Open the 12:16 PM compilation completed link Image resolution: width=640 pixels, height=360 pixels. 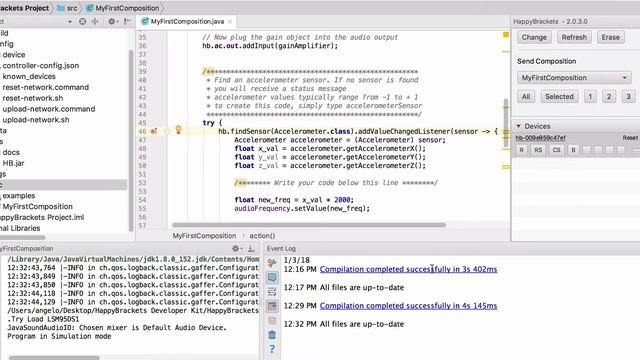click(408, 269)
